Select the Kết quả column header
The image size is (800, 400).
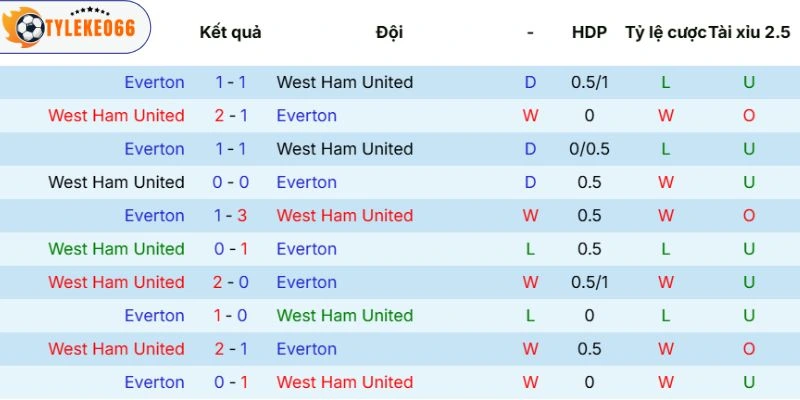[231, 32]
